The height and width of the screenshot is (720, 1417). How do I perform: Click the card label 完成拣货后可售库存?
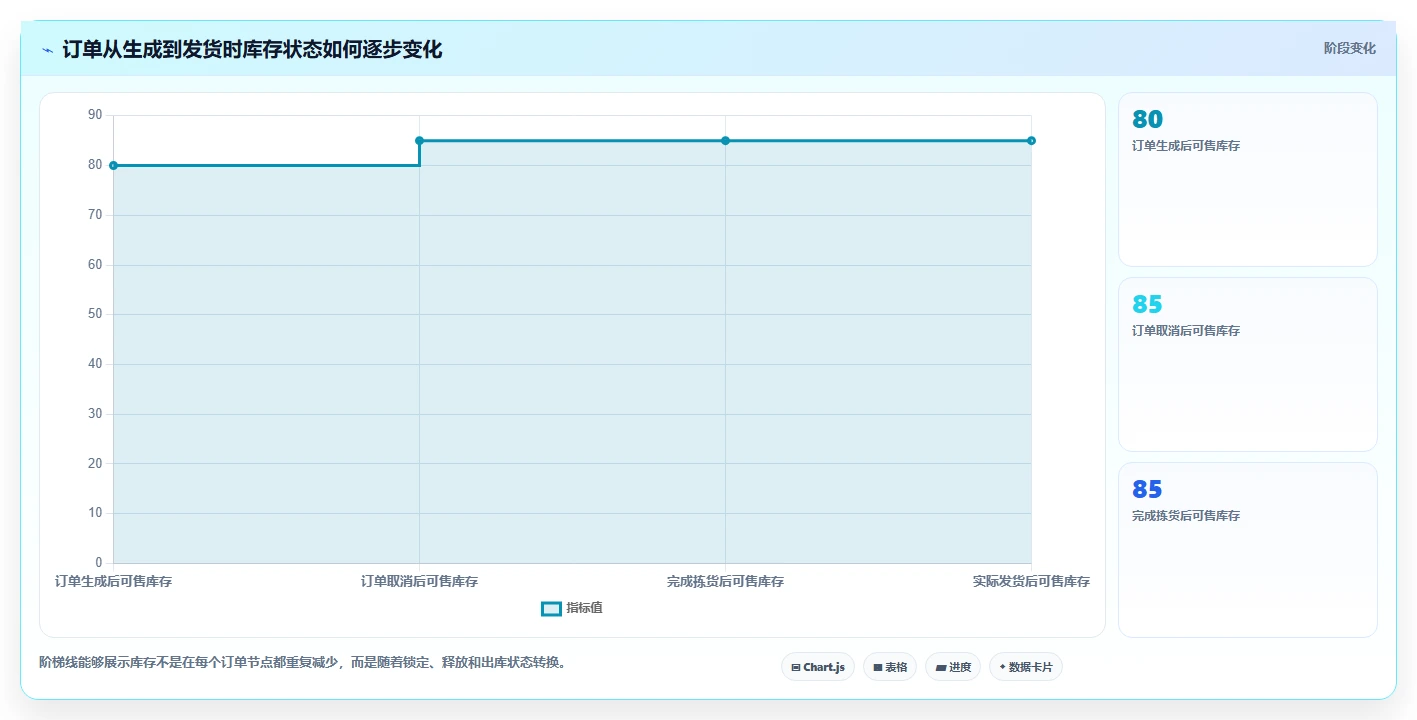[1186, 516]
